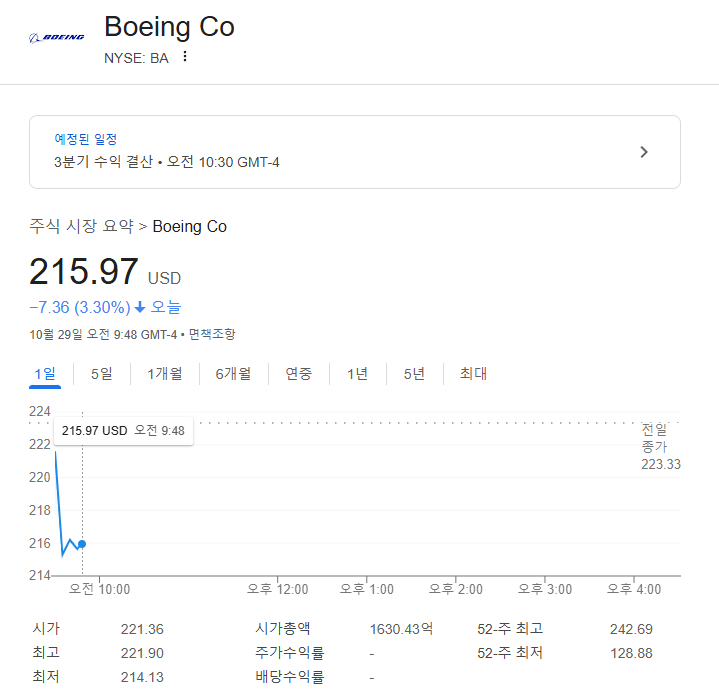Click the 배당수익률 label
Image resolution: width=719 pixels, height=694 pixels.
point(290,677)
